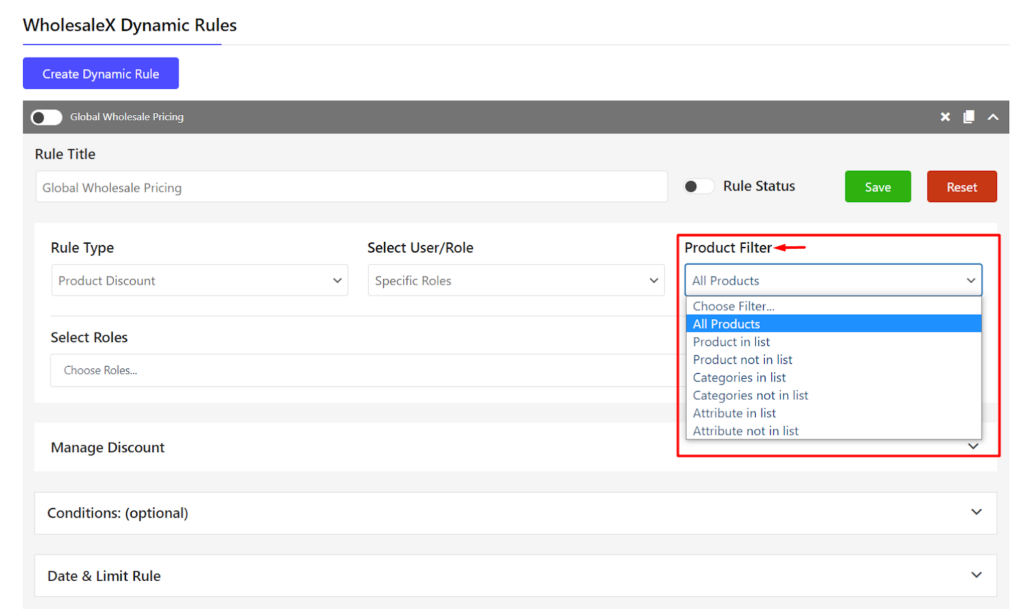Screen dimensions: 1024x609
Task: Reset the rule settings
Action: coord(962,187)
